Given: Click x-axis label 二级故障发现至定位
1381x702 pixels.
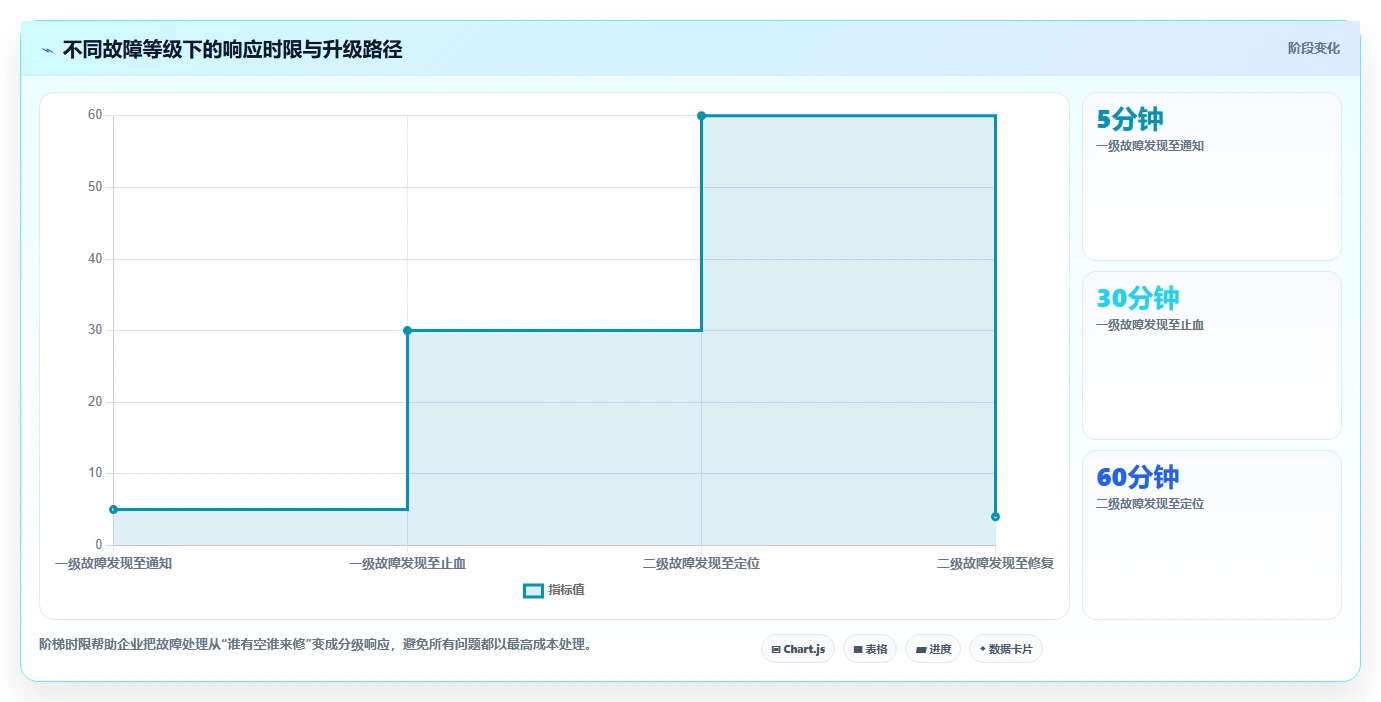Looking at the screenshot, I should click(701, 564).
